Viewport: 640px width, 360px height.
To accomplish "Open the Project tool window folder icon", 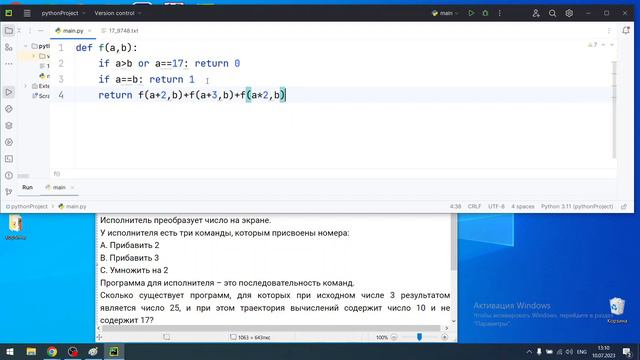I will pos(9,31).
